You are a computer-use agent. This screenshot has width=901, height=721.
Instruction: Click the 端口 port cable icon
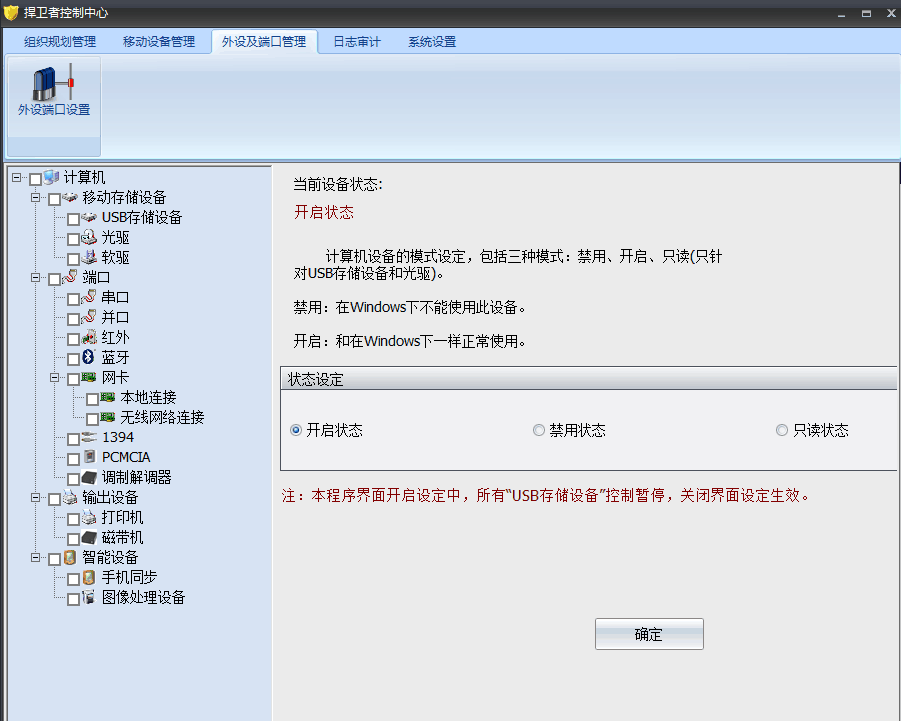(x=70, y=277)
